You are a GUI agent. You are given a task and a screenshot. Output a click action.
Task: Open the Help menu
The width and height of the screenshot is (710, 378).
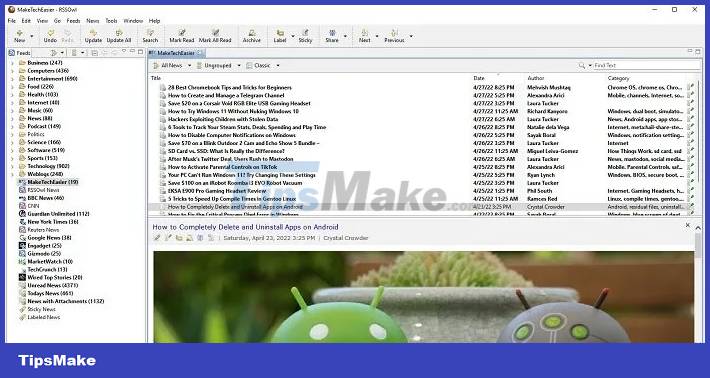point(154,21)
